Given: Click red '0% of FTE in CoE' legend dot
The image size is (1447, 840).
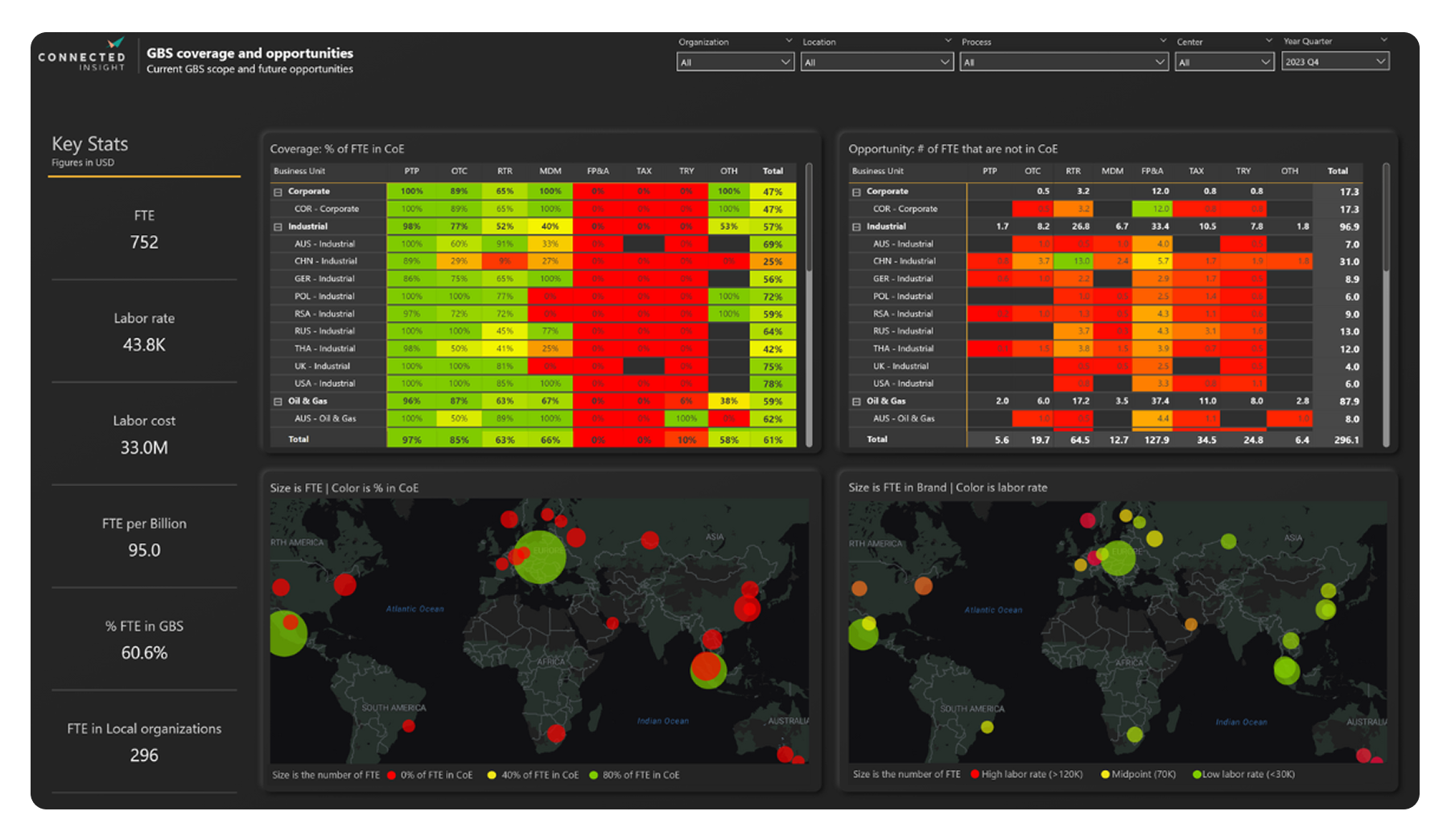Looking at the screenshot, I should click(392, 776).
